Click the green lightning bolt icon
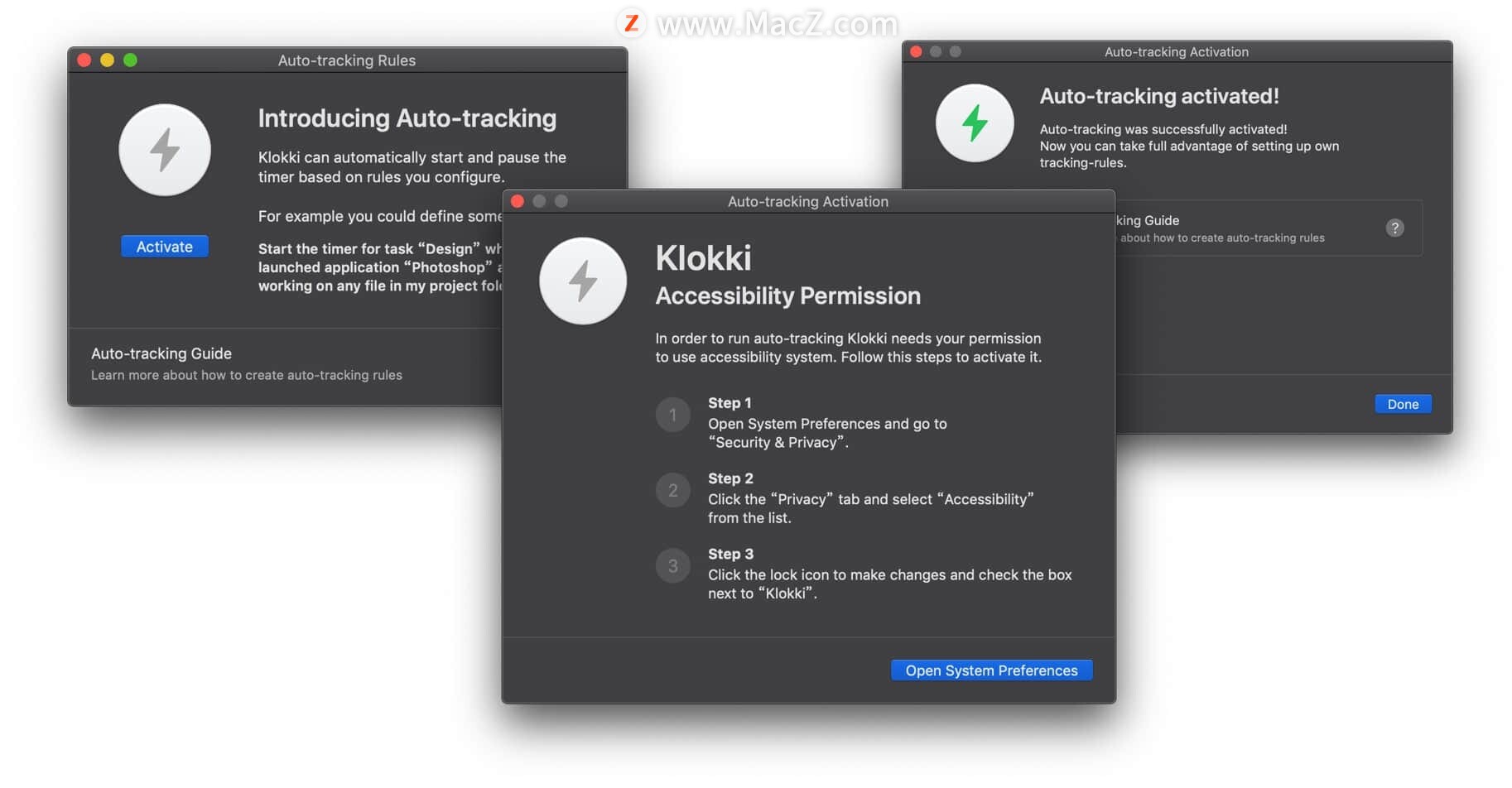 click(975, 123)
